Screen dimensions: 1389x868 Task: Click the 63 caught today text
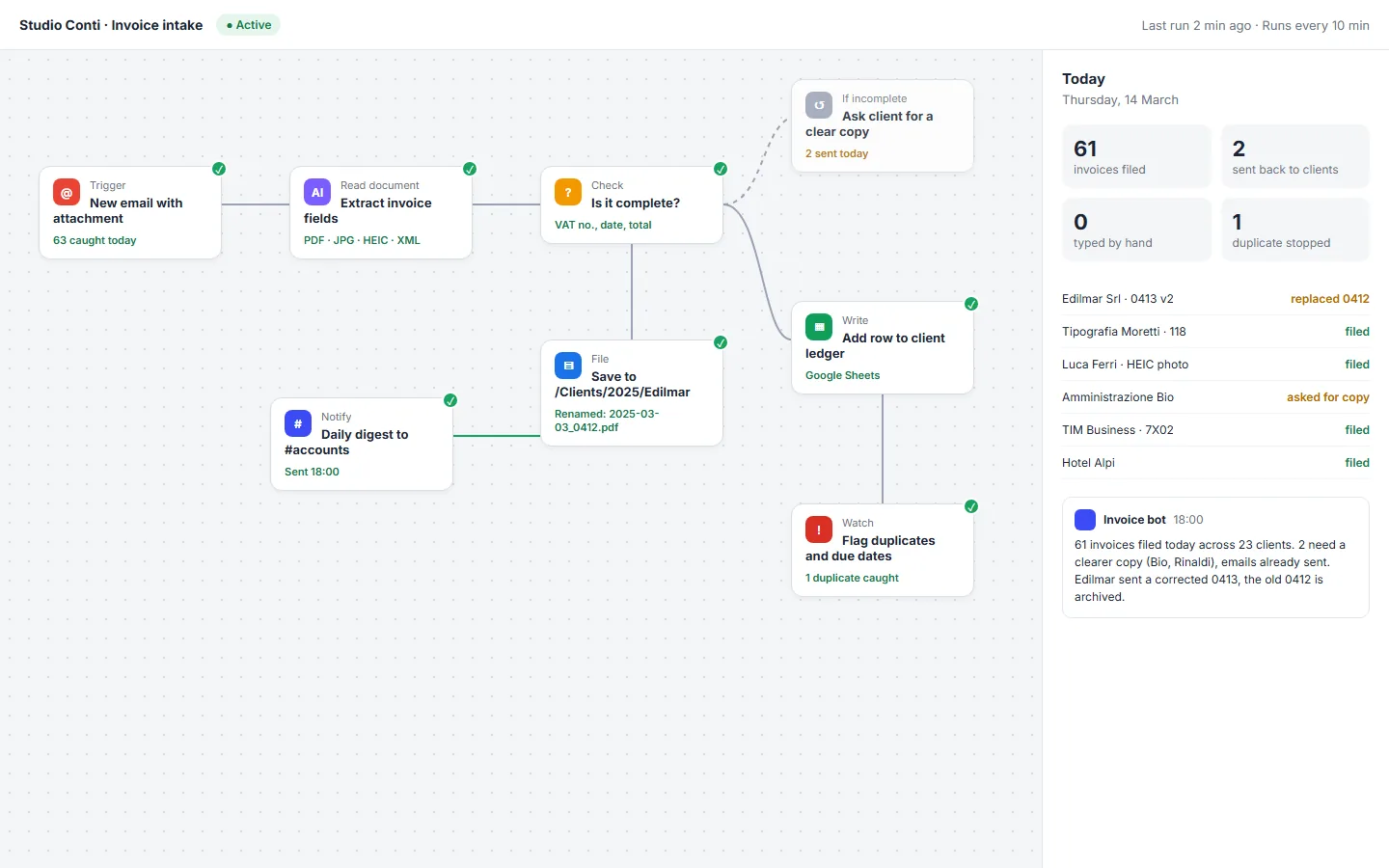tap(95, 240)
